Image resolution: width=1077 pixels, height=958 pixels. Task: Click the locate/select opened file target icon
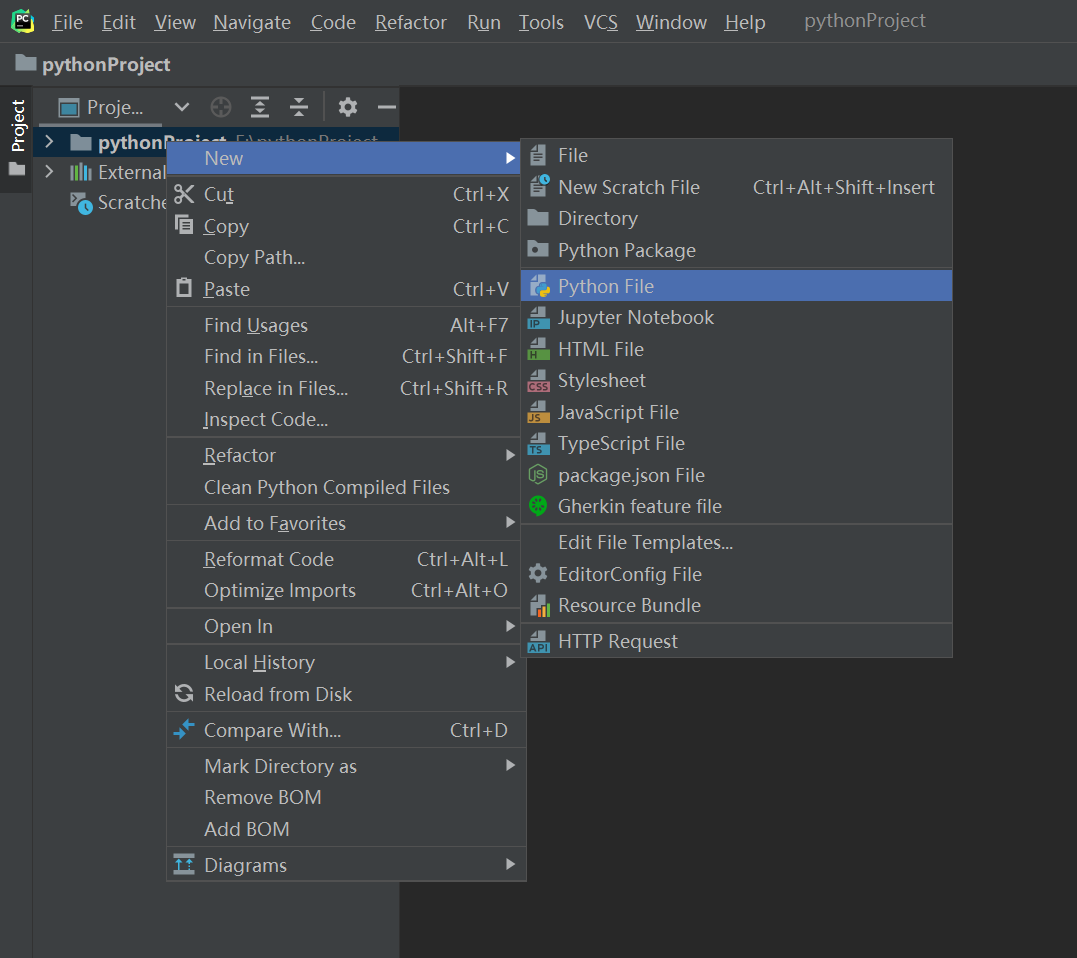click(x=220, y=107)
